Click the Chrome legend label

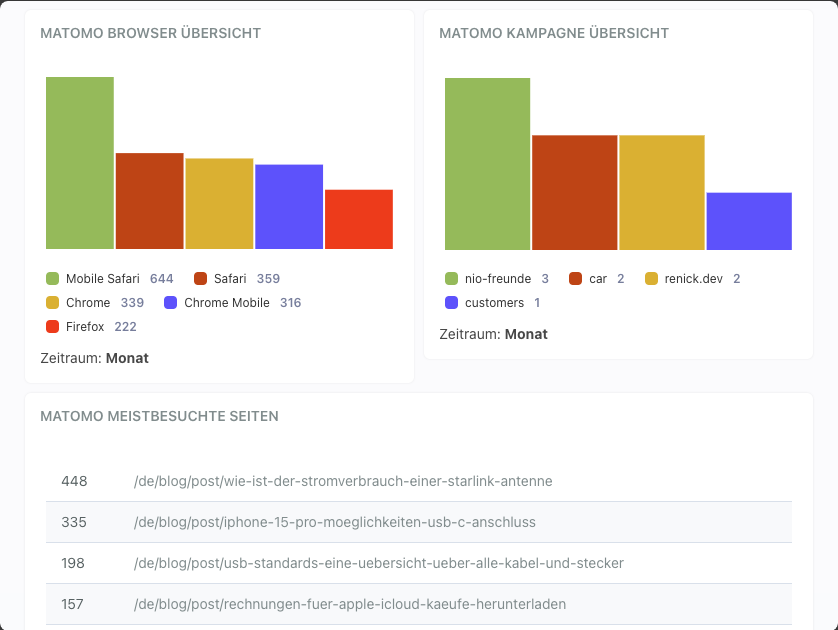click(x=88, y=302)
